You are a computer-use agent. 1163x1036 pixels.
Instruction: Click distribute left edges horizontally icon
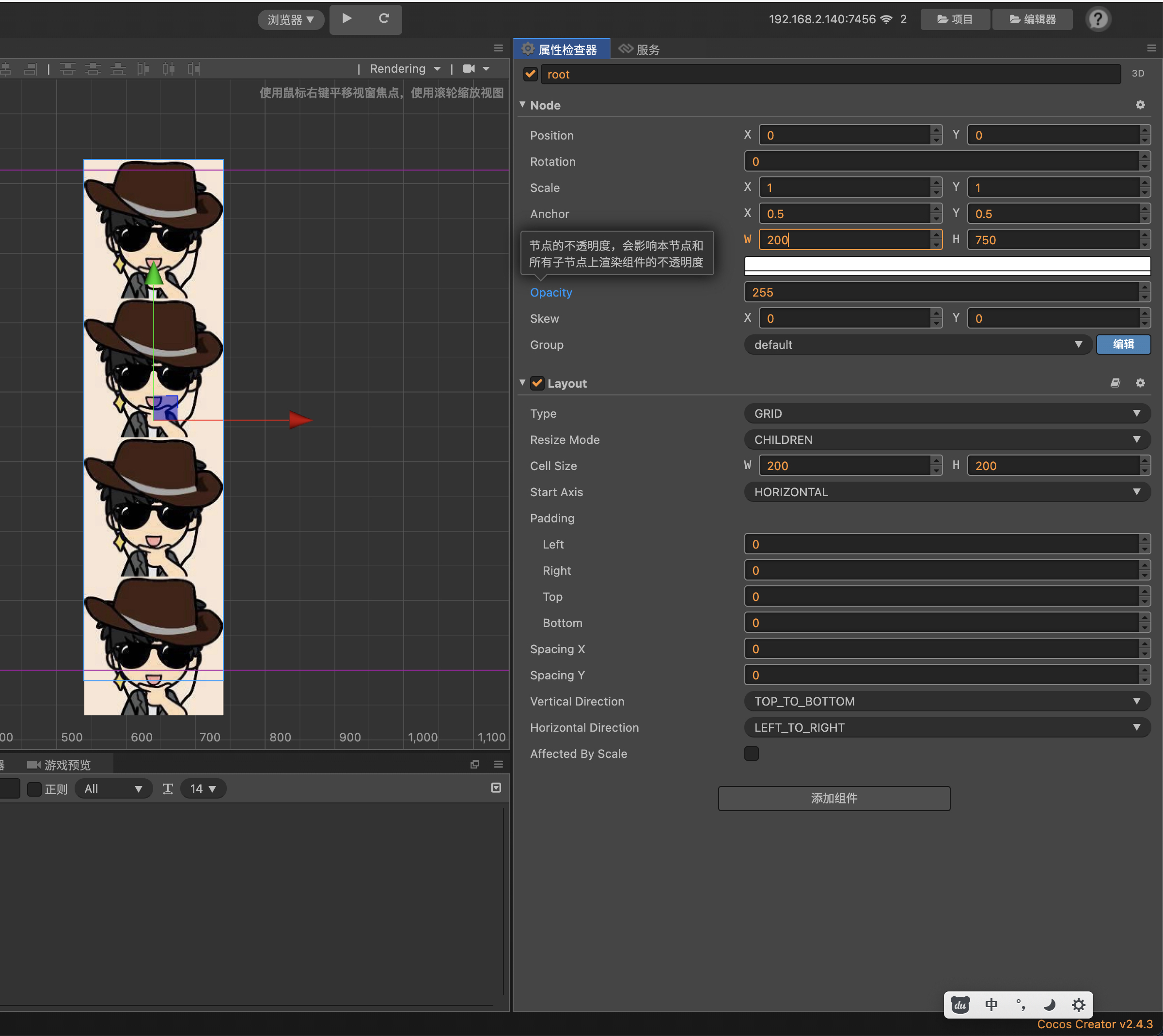143,69
